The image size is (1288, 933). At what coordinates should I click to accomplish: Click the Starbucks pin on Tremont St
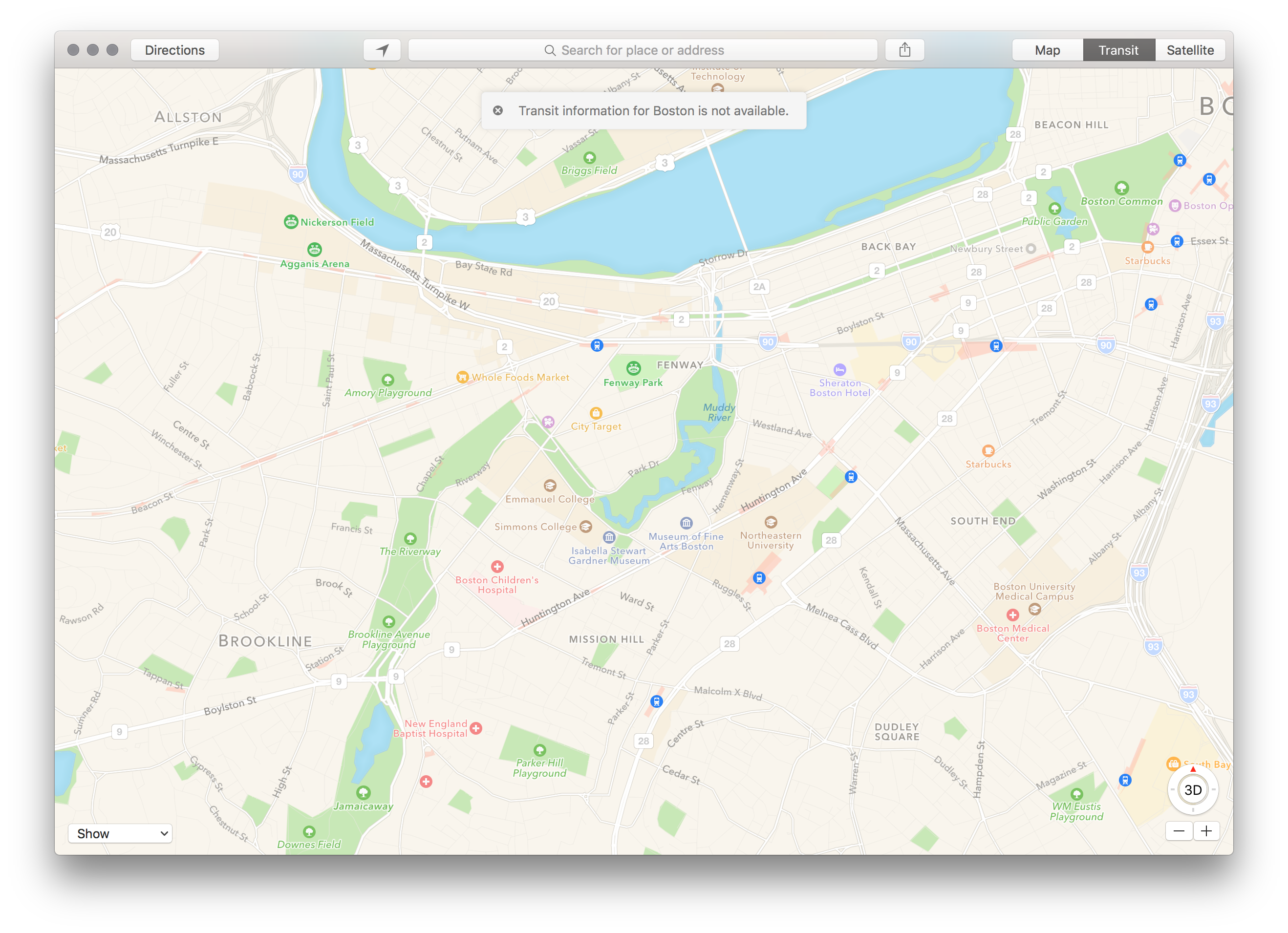pos(988,450)
